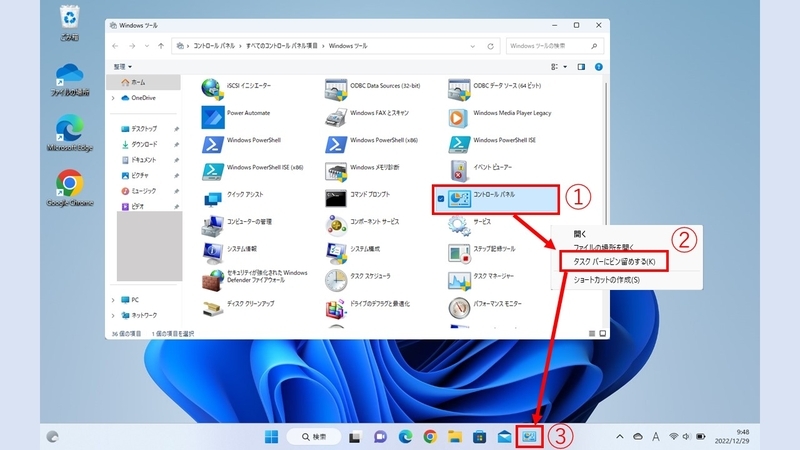
Task: Click すべてのコントロール パネル項目 breadcrumb
Action: (x=281, y=46)
